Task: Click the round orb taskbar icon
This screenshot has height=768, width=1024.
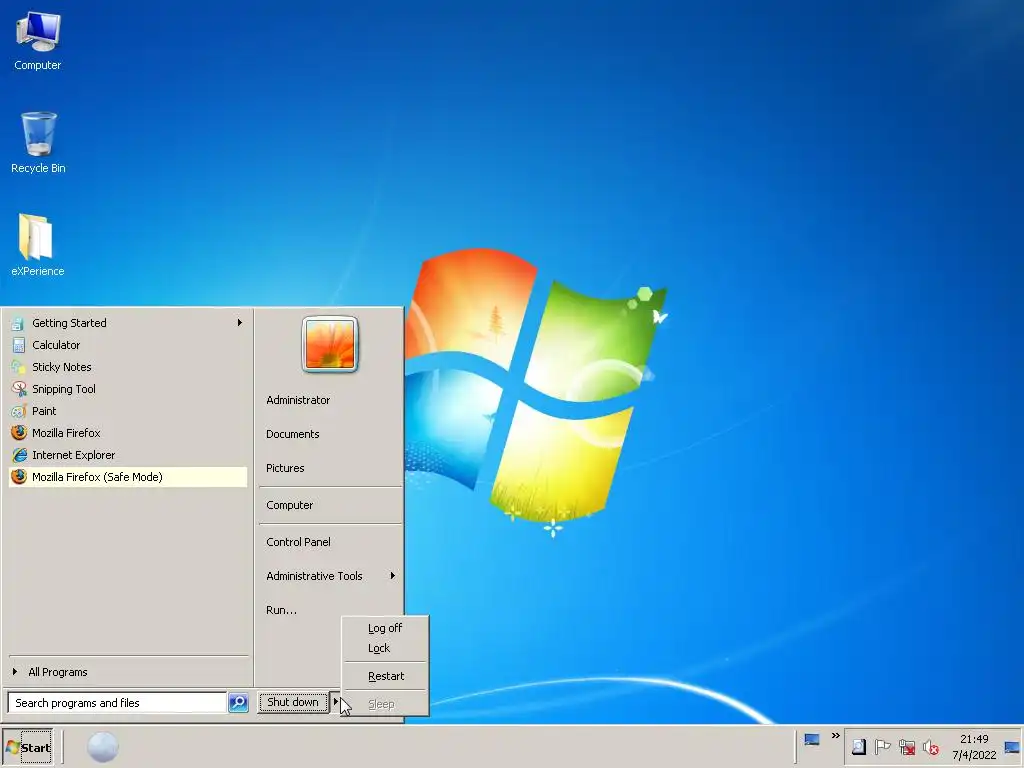Action: 103,747
